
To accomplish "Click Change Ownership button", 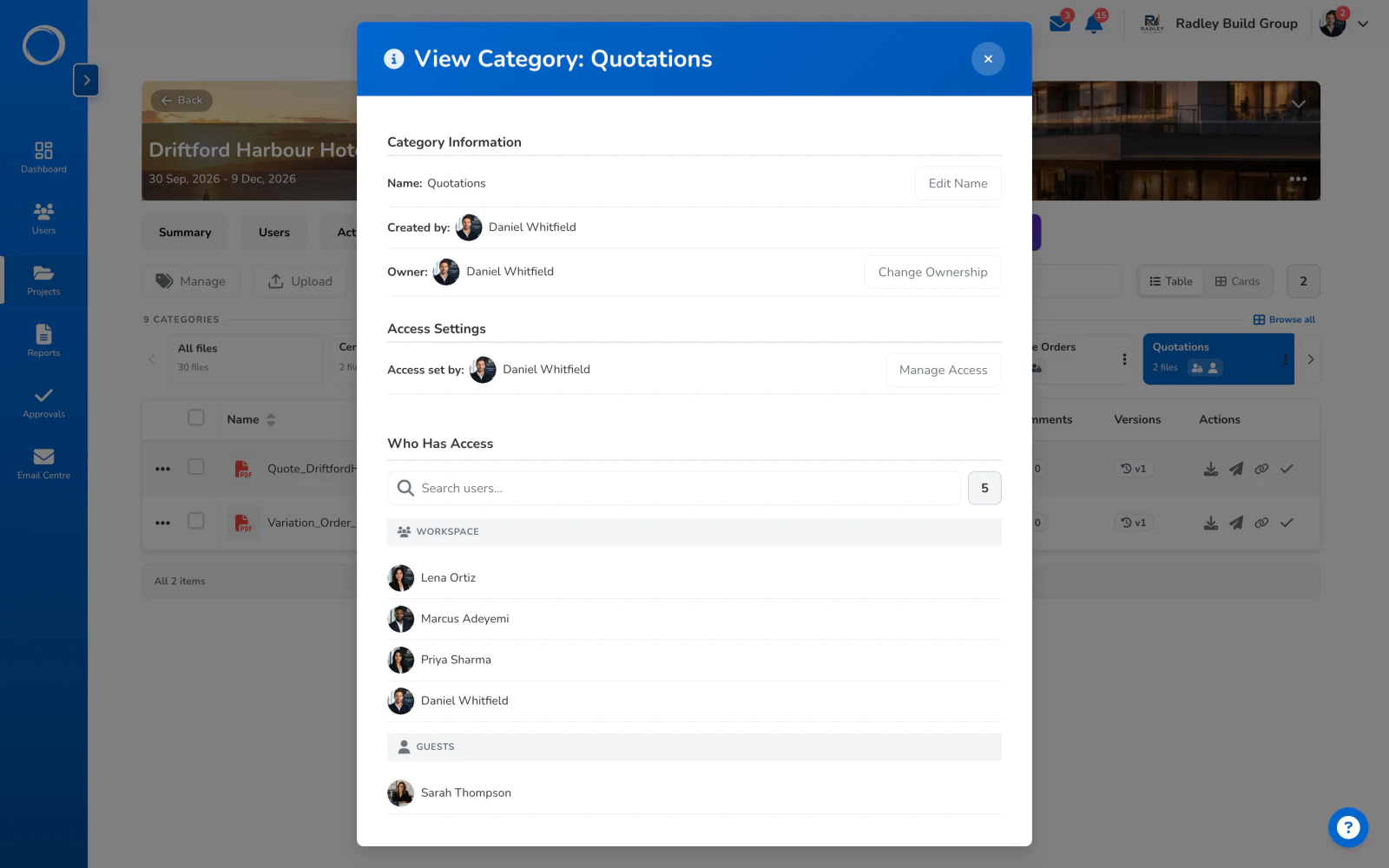I will [x=932, y=272].
